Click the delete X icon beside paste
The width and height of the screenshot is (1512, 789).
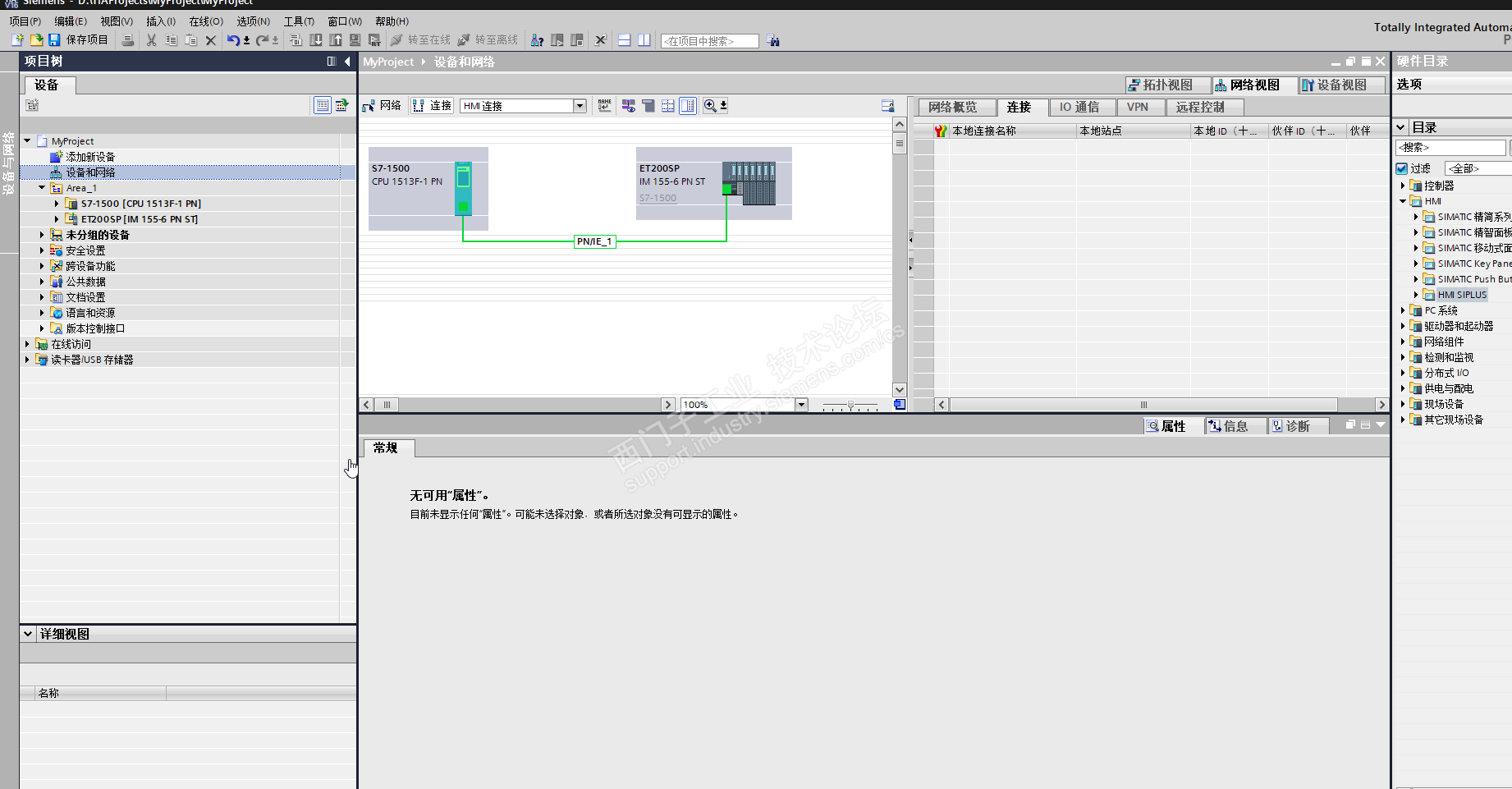pyautogui.click(x=210, y=40)
